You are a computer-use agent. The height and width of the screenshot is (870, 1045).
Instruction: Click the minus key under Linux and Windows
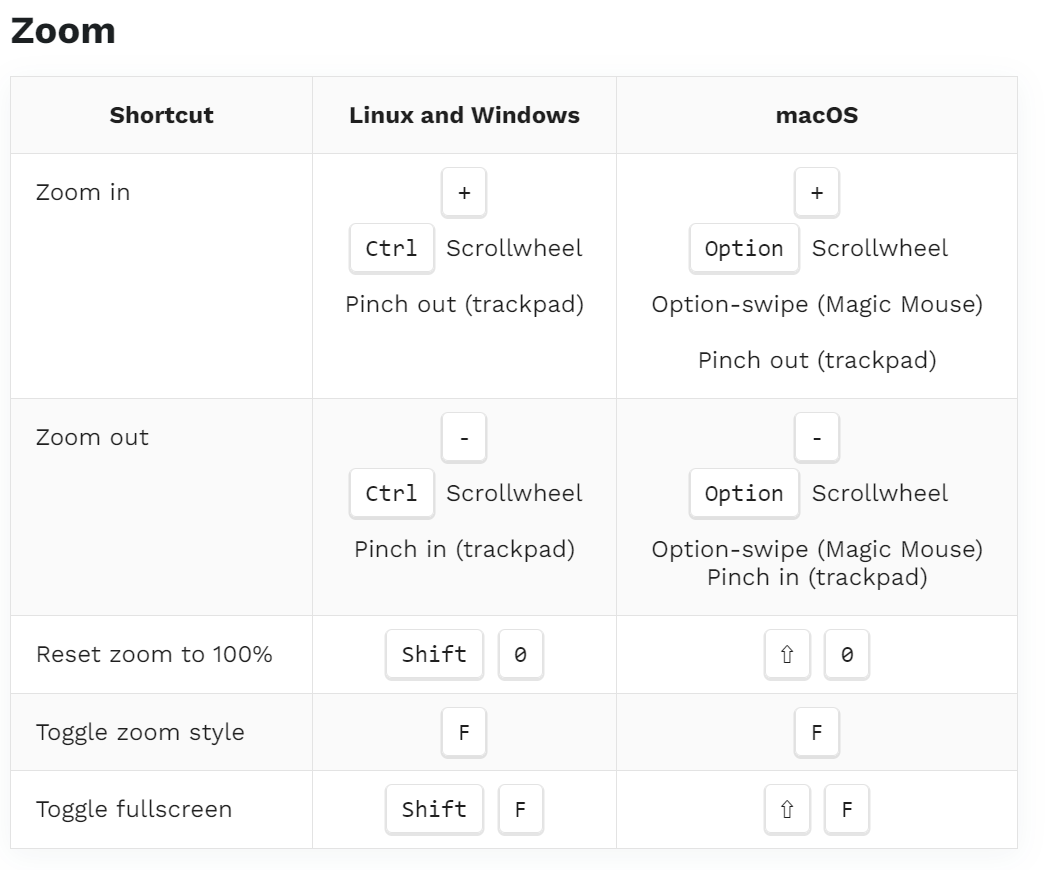pyautogui.click(x=464, y=438)
